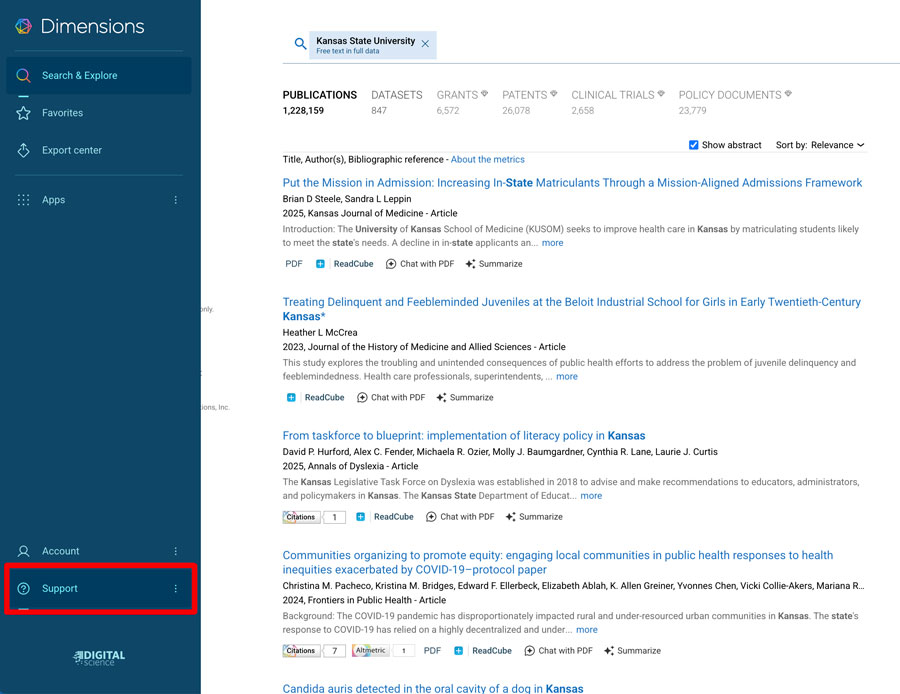Image resolution: width=900 pixels, height=694 pixels.
Task: Switch to the Datasets tab
Action: click(396, 95)
